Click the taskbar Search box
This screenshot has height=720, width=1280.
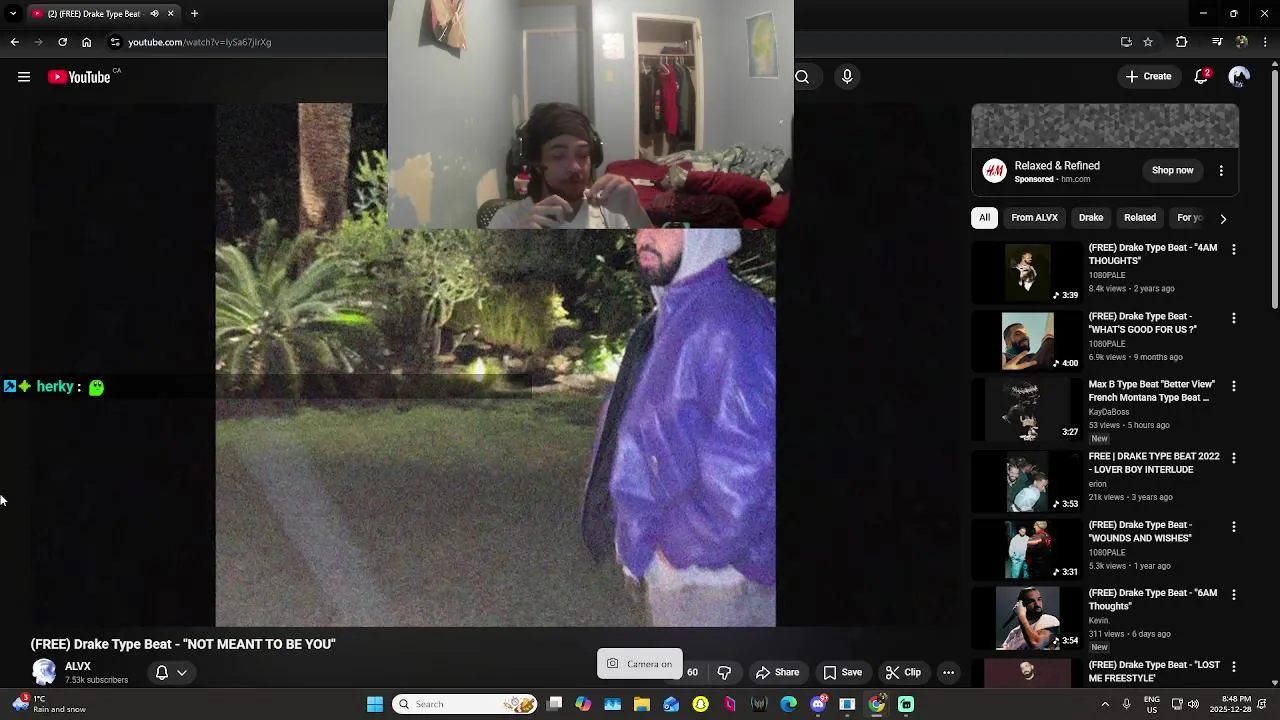[x=464, y=704]
